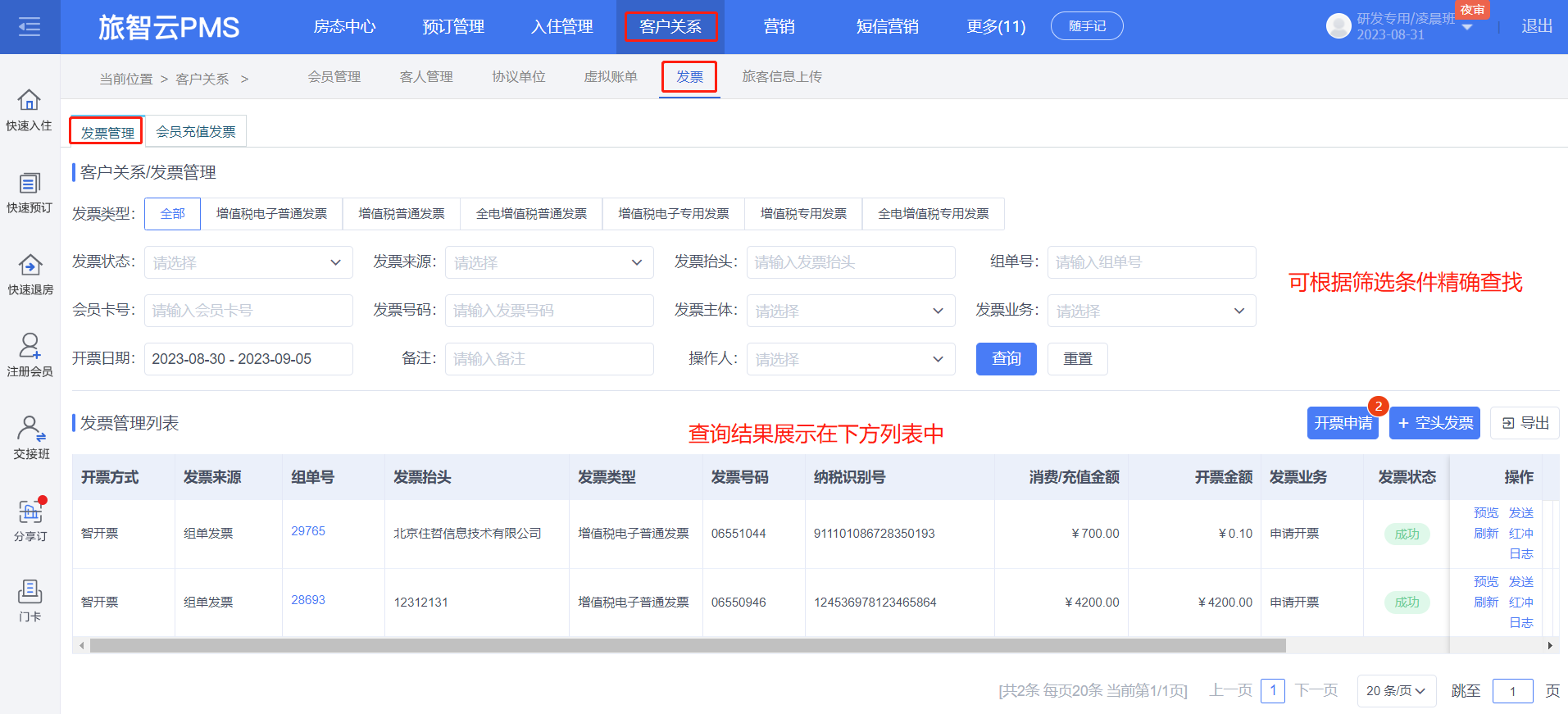
Task: Focus the 发票抬头 input field
Action: pos(851,262)
